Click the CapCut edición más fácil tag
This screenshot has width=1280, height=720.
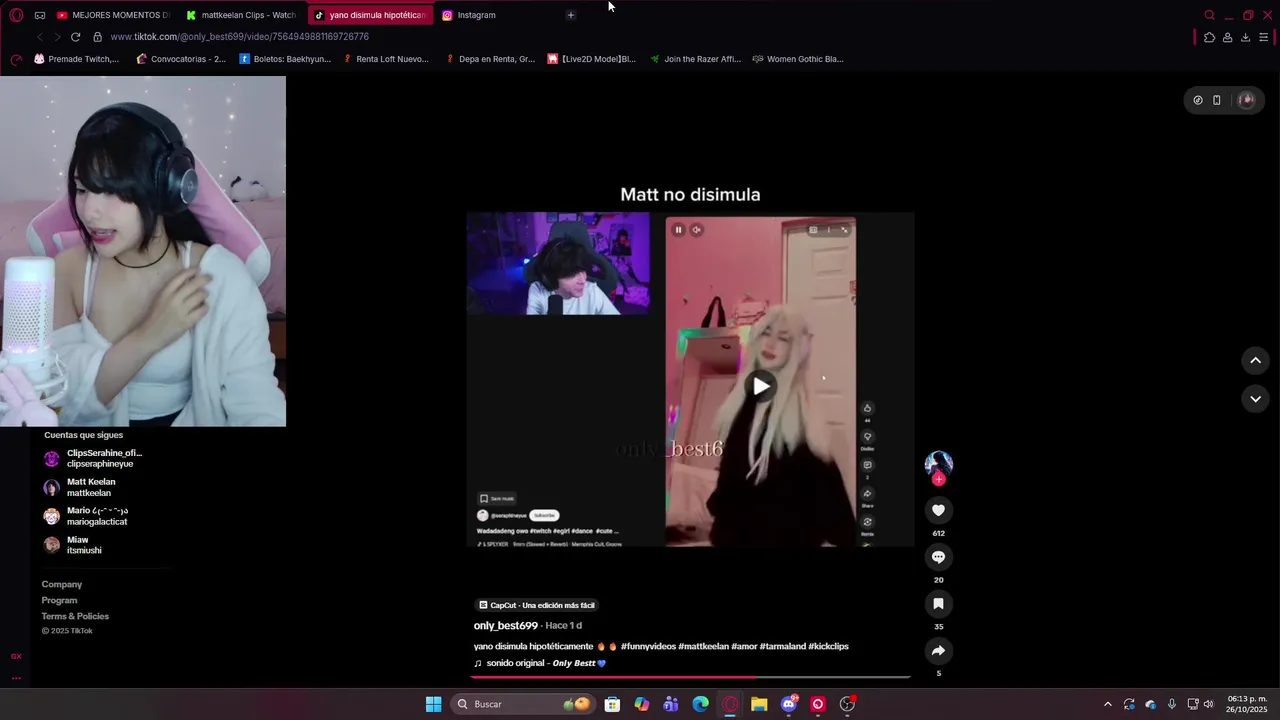click(x=536, y=605)
